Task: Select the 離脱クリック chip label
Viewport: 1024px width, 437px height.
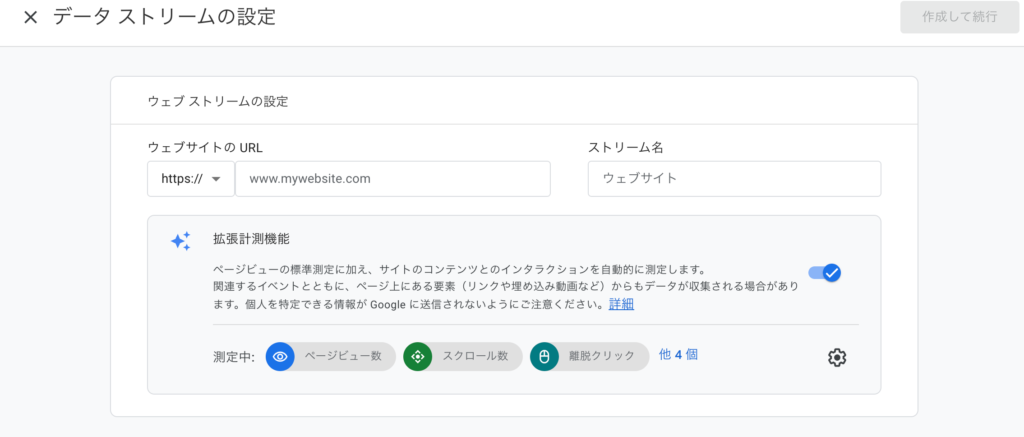Action: pyautogui.click(x=603, y=357)
